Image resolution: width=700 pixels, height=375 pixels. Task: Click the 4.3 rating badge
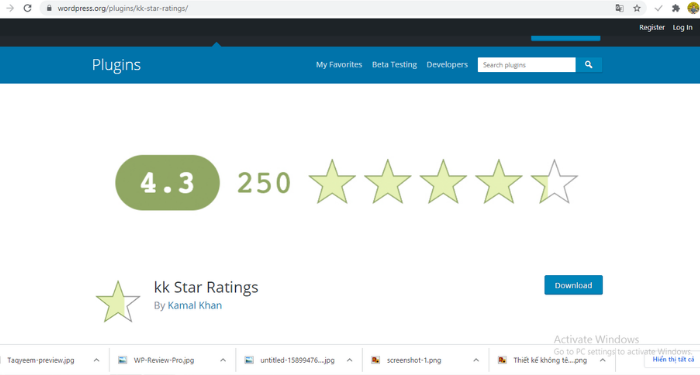click(x=167, y=183)
